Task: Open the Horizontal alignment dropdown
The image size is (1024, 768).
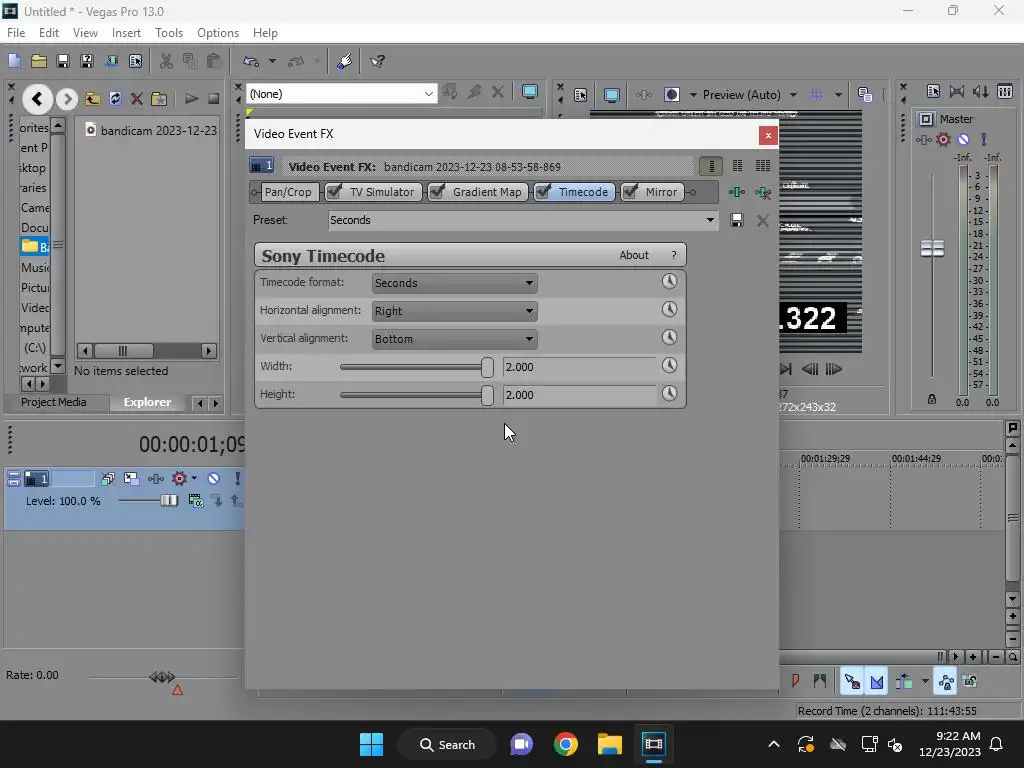Action: (455, 311)
